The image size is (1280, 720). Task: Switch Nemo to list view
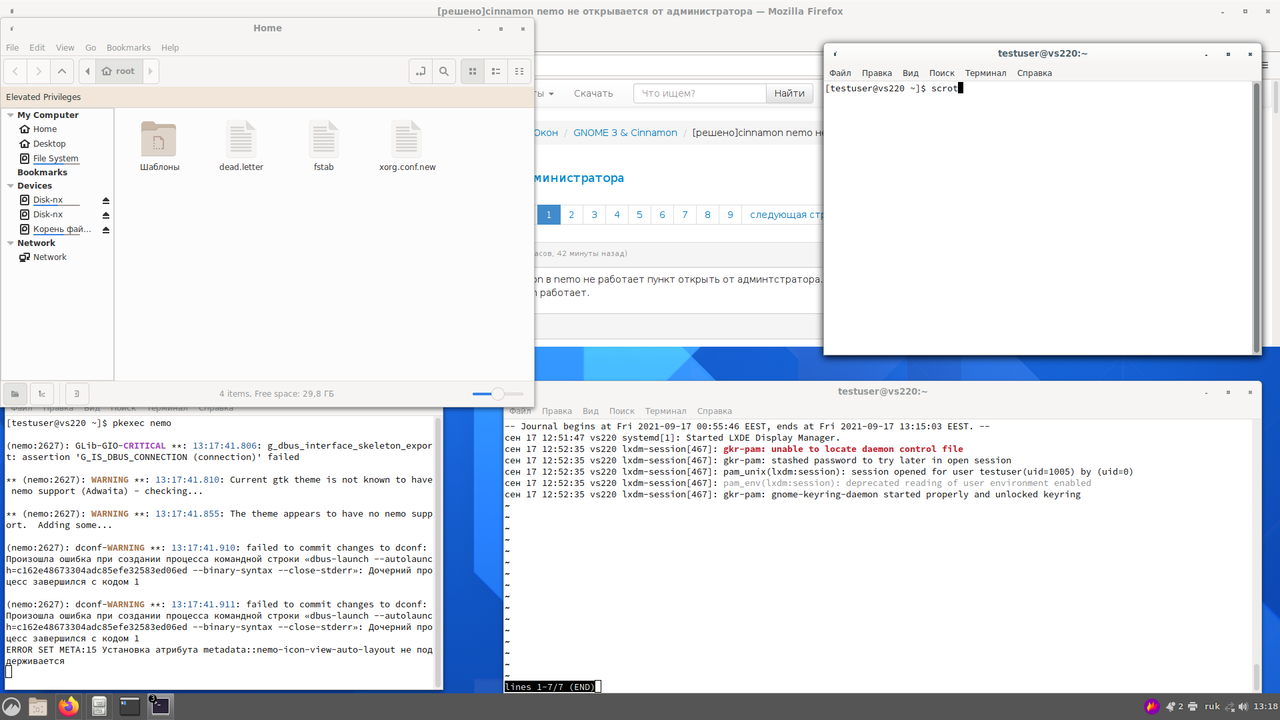(x=496, y=71)
